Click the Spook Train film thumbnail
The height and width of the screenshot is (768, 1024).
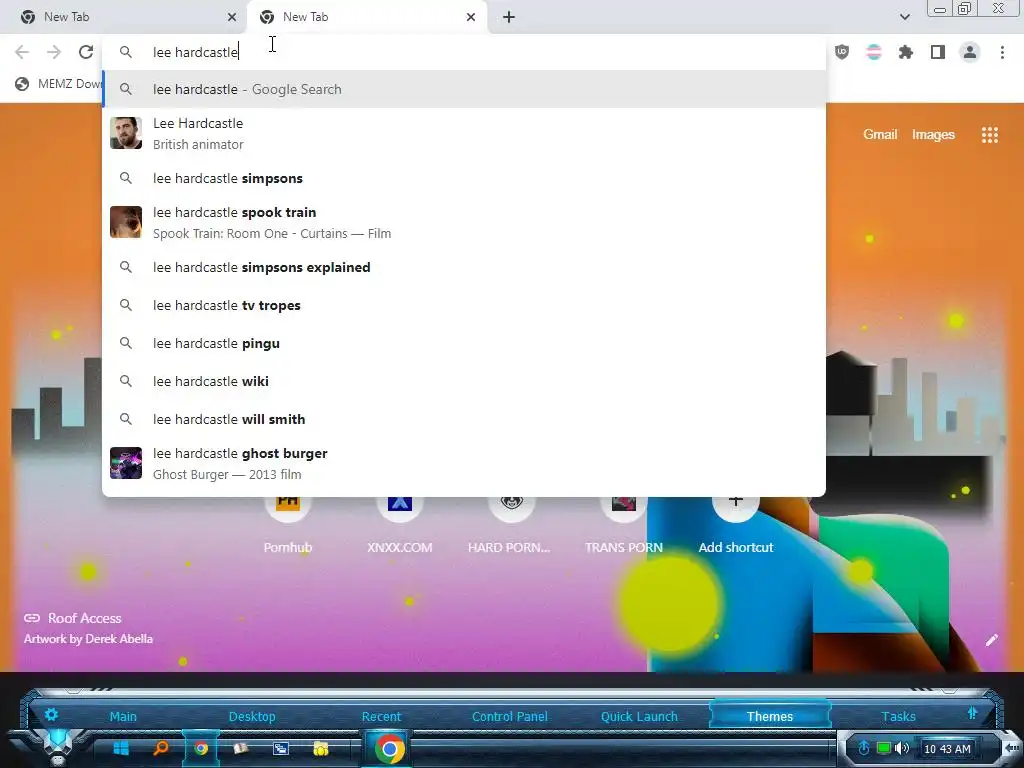126,222
